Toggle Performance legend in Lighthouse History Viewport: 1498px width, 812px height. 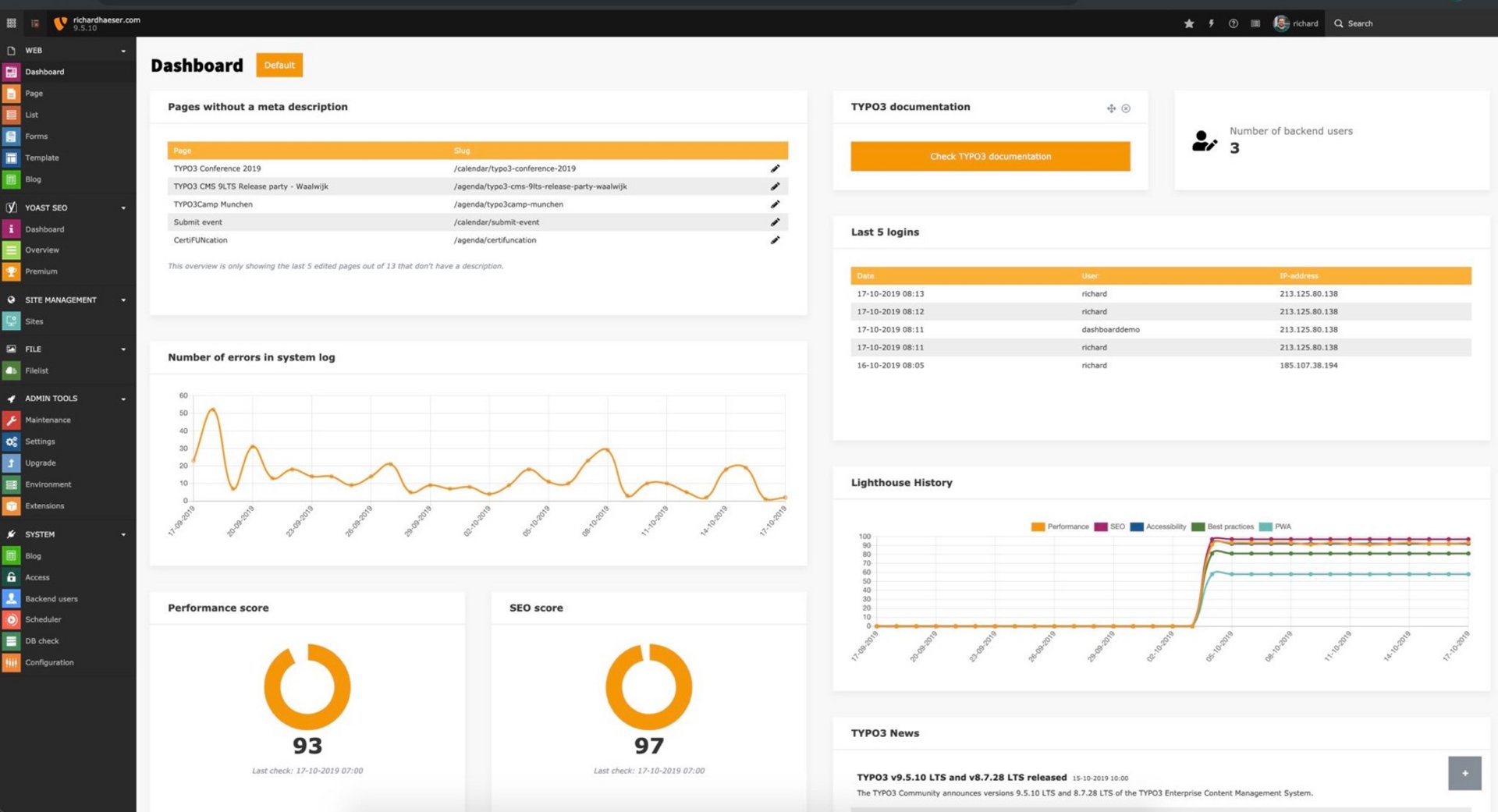pos(1060,527)
